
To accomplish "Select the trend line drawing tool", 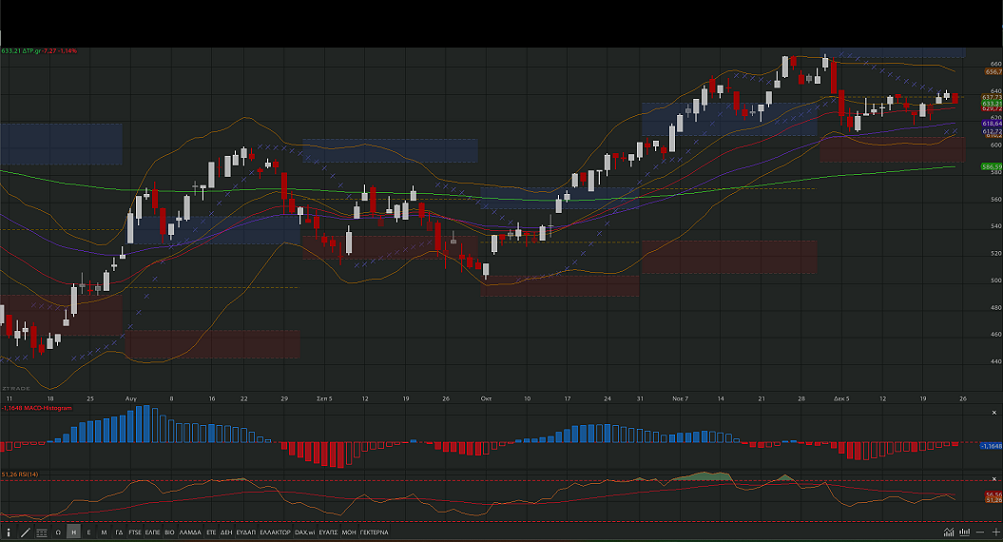I will pyautogui.click(x=26, y=532).
